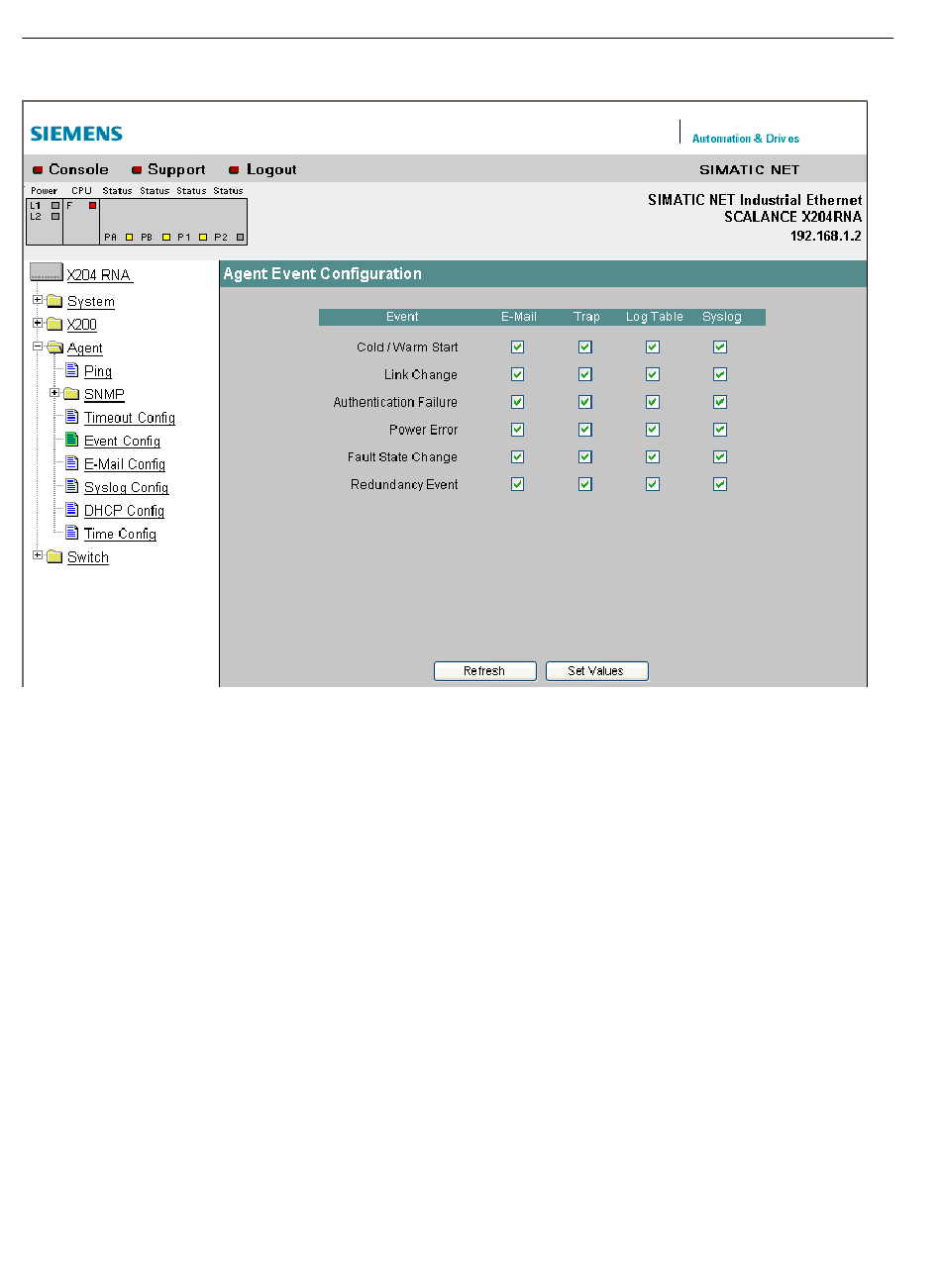Select Logout in the top bar
This screenshot has height=1288, width=941.
271,169
